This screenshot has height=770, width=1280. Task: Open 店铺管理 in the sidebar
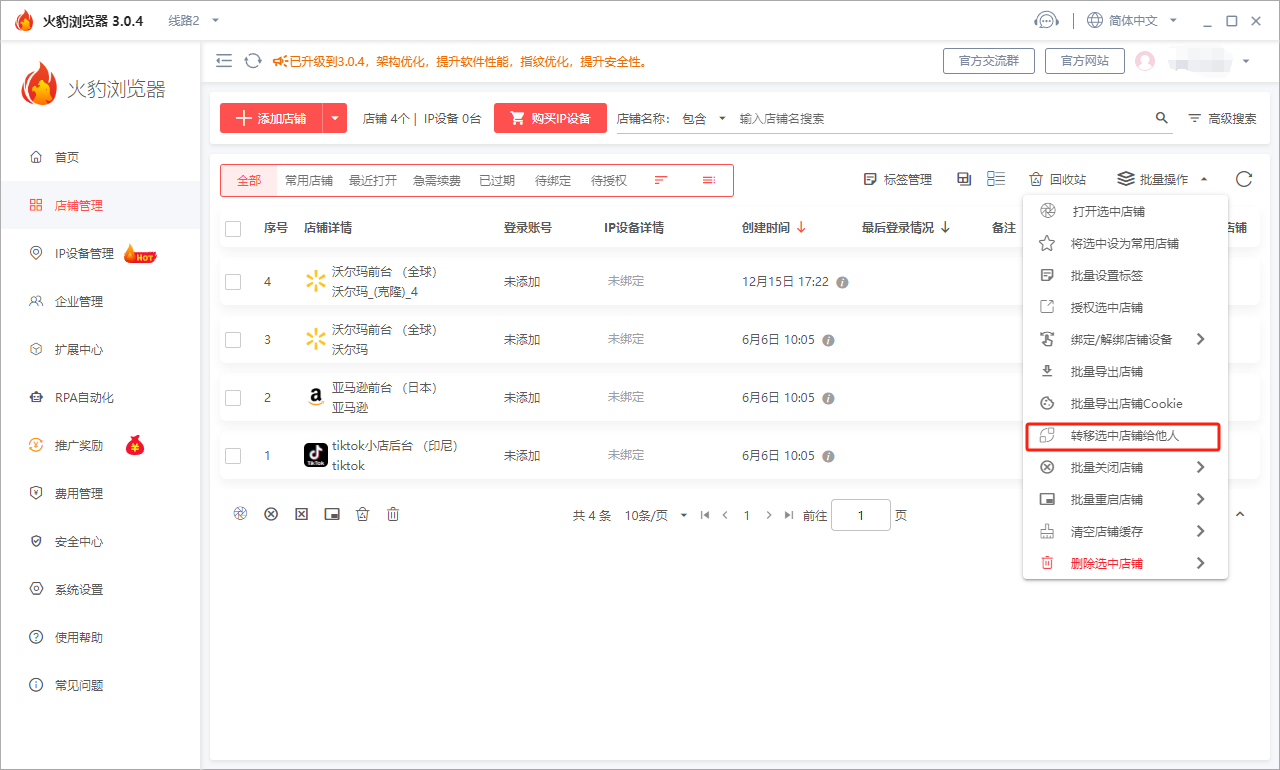(x=79, y=206)
